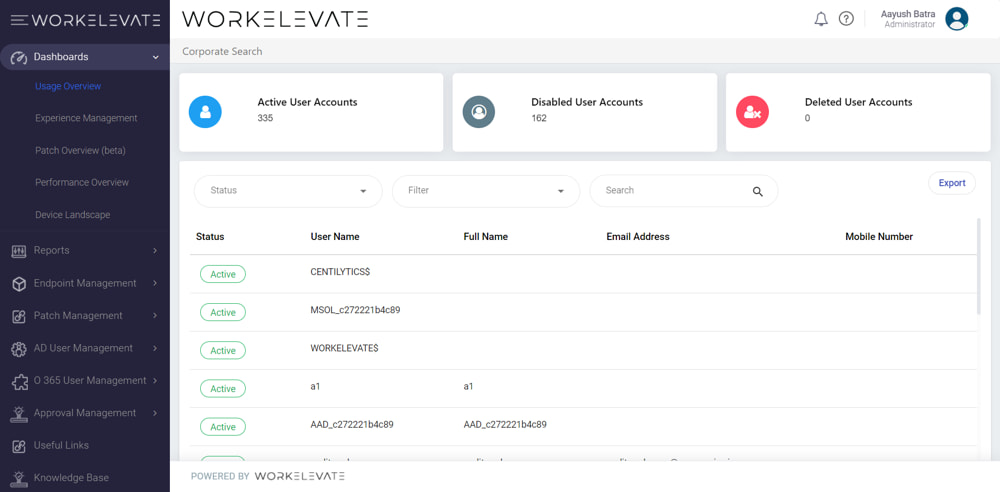Image resolution: width=1000 pixels, height=492 pixels.
Task: Click the Mobile Number column header
Action: pyautogui.click(x=879, y=237)
